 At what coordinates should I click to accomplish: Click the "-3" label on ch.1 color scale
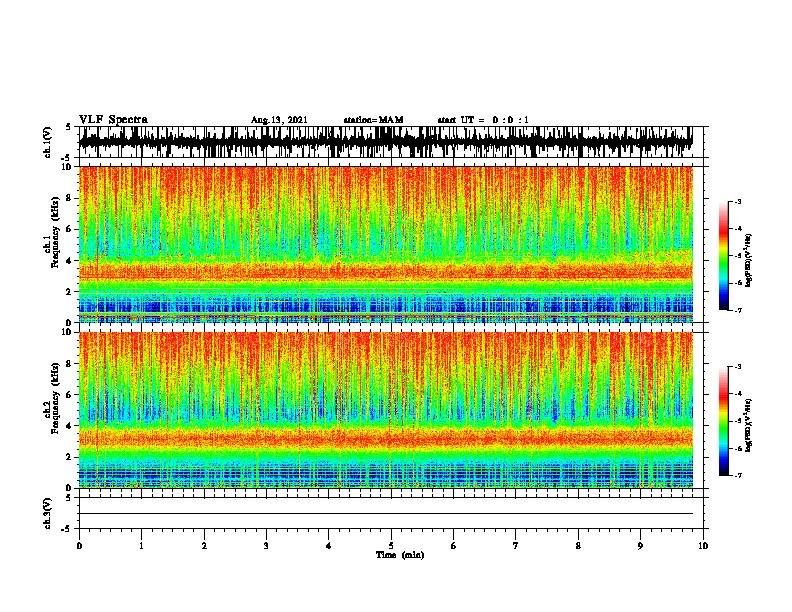coord(737,202)
